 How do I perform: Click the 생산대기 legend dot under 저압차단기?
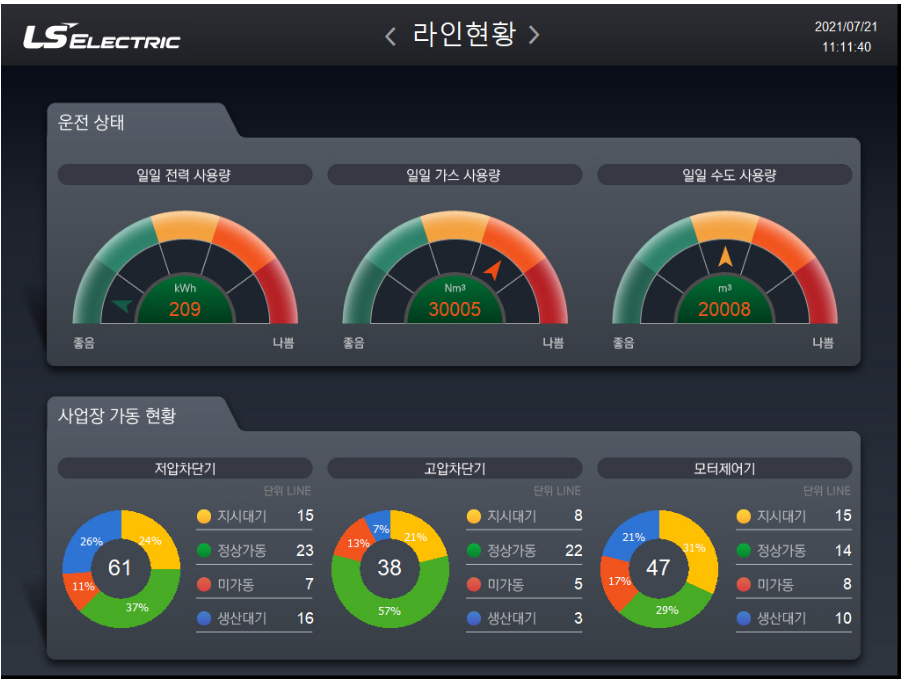pyautogui.click(x=206, y=618)
